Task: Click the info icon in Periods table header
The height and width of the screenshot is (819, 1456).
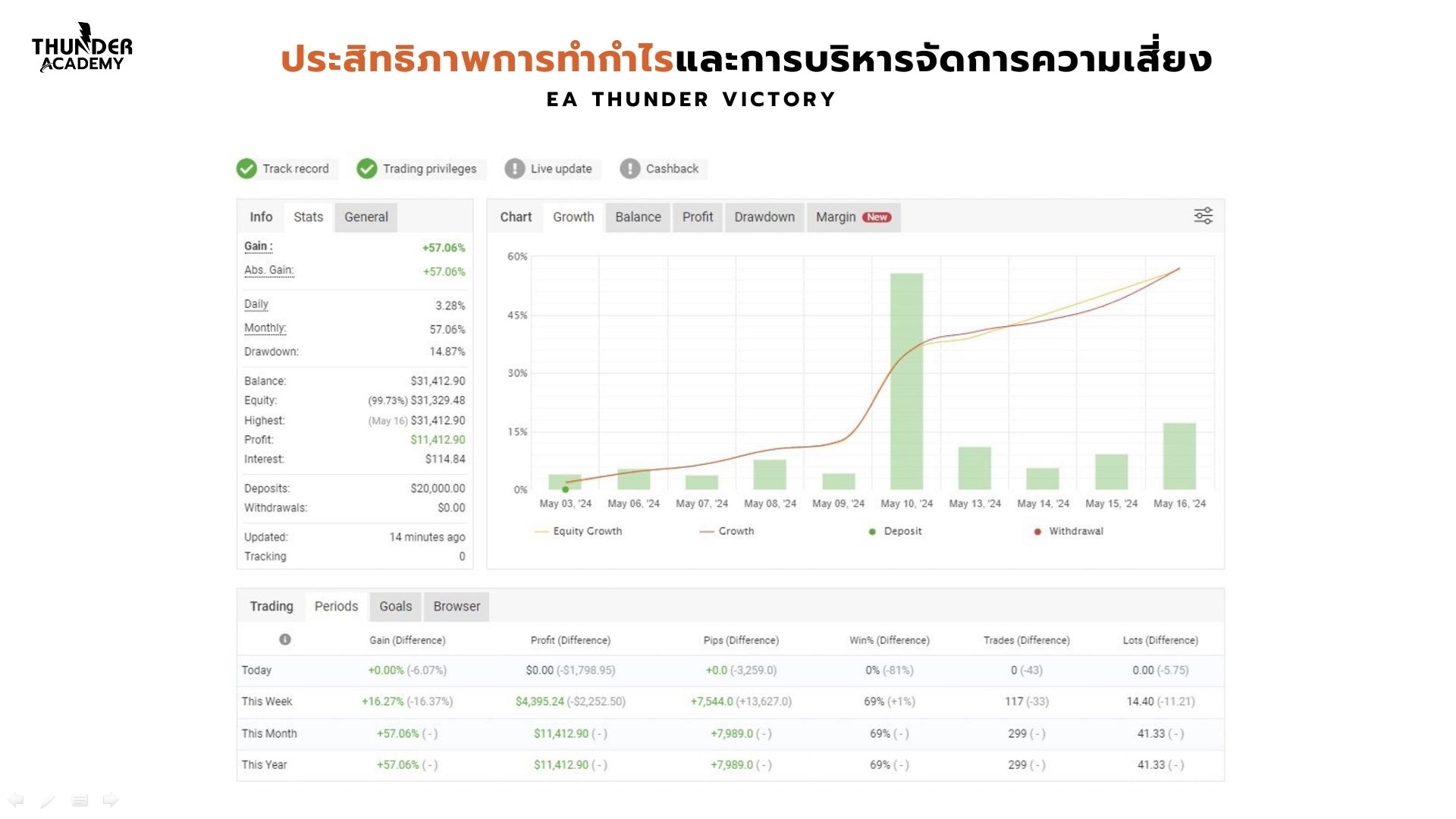Action: pos(285,639)
